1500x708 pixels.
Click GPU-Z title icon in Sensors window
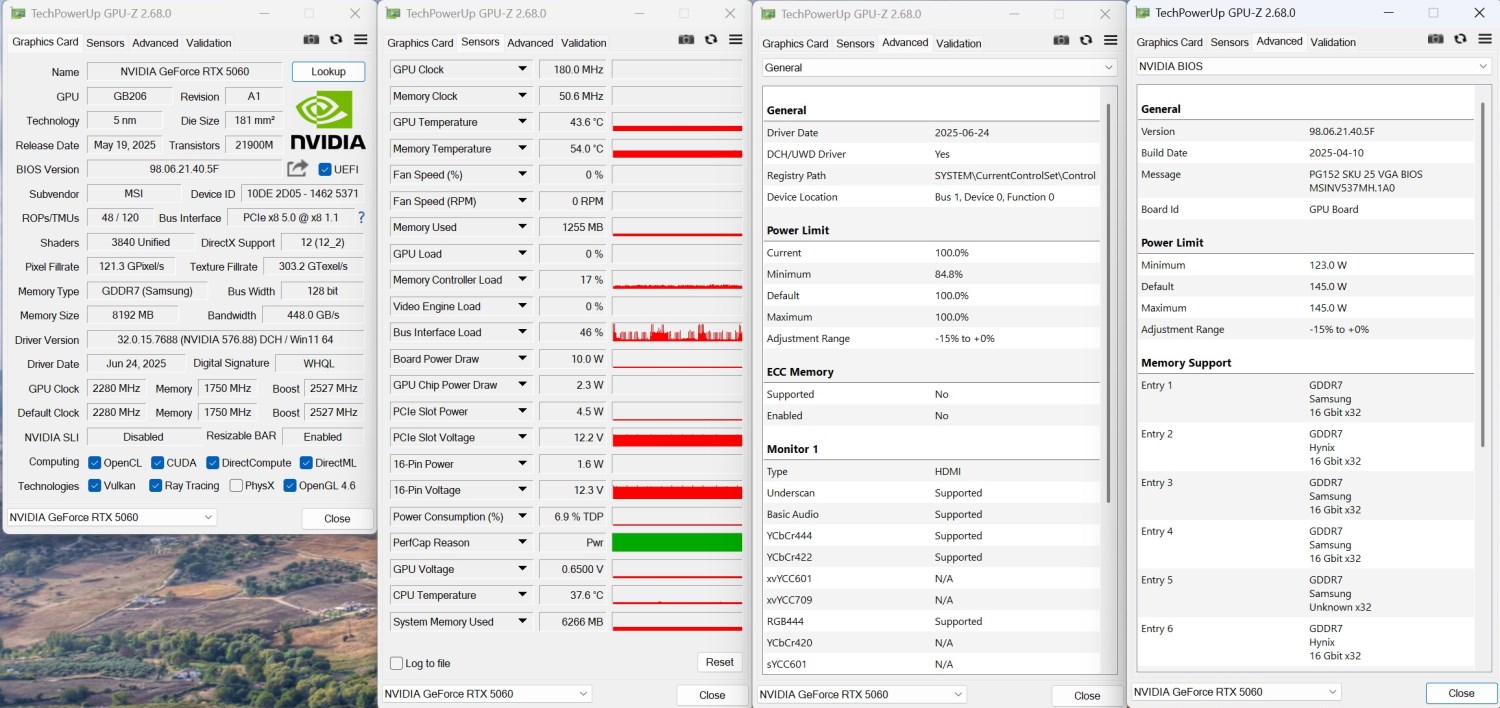coord(393,13)
